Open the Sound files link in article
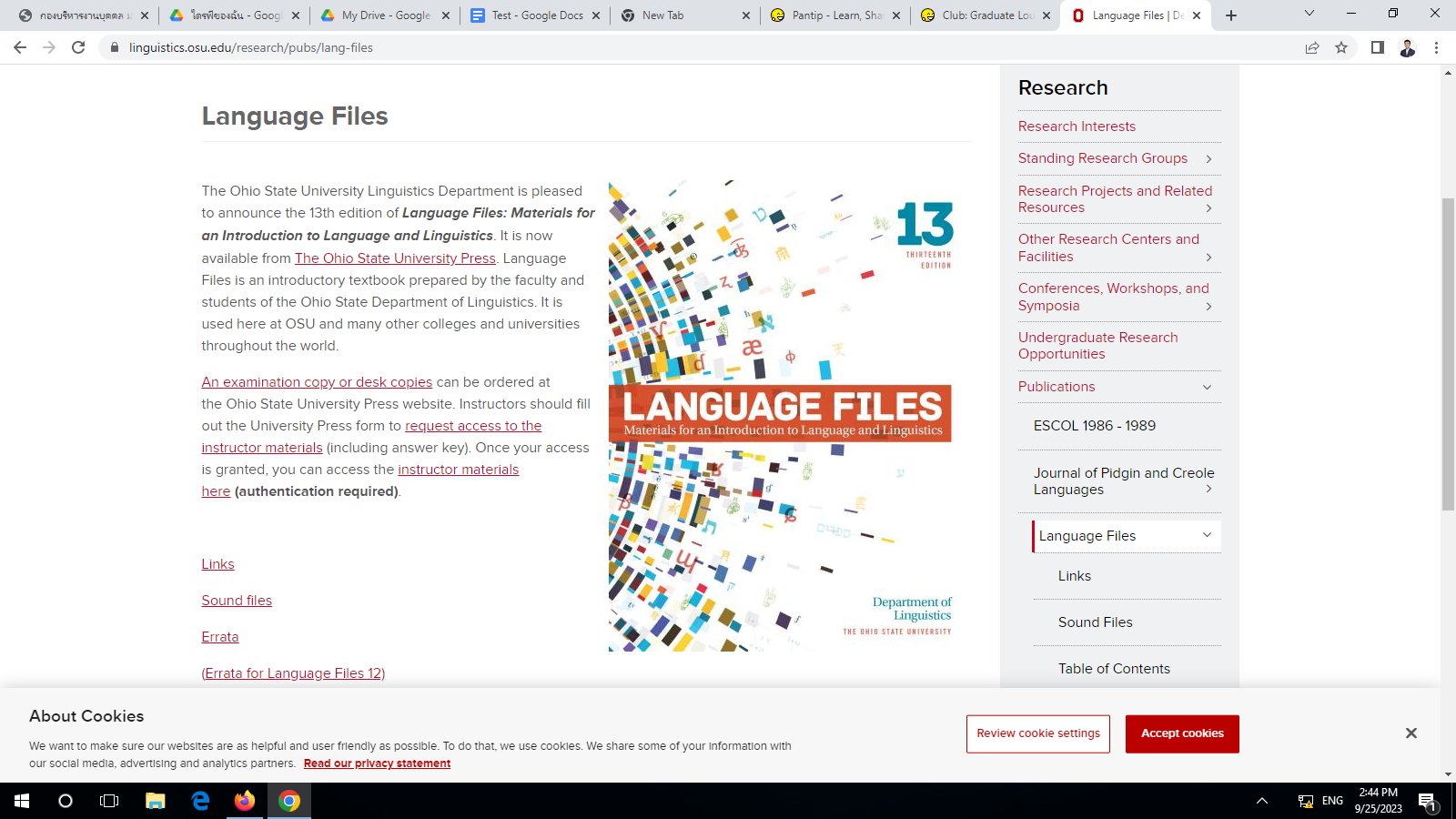The width and height of the screenshot is (1456, 819). click(237, 601)
